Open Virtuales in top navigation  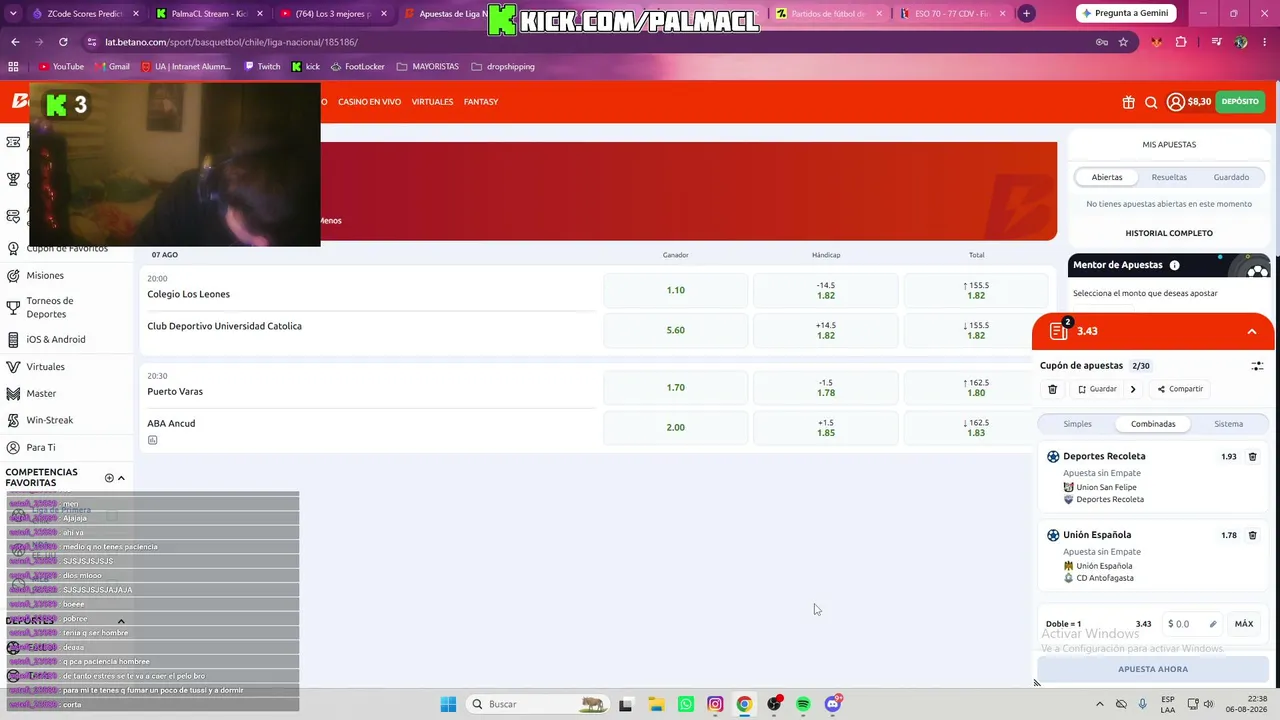click(432, 102)
